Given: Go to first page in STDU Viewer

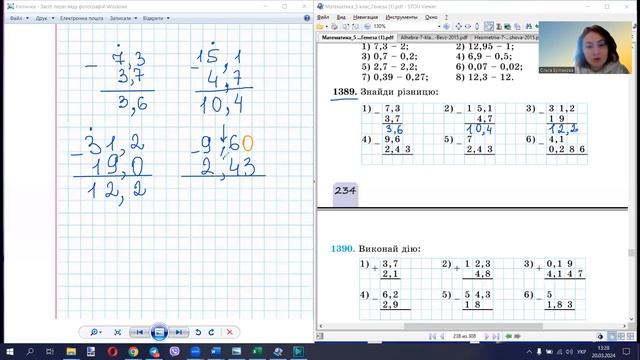Looking at the screenshot, I should pyautogui.click(x=432, y=336).
